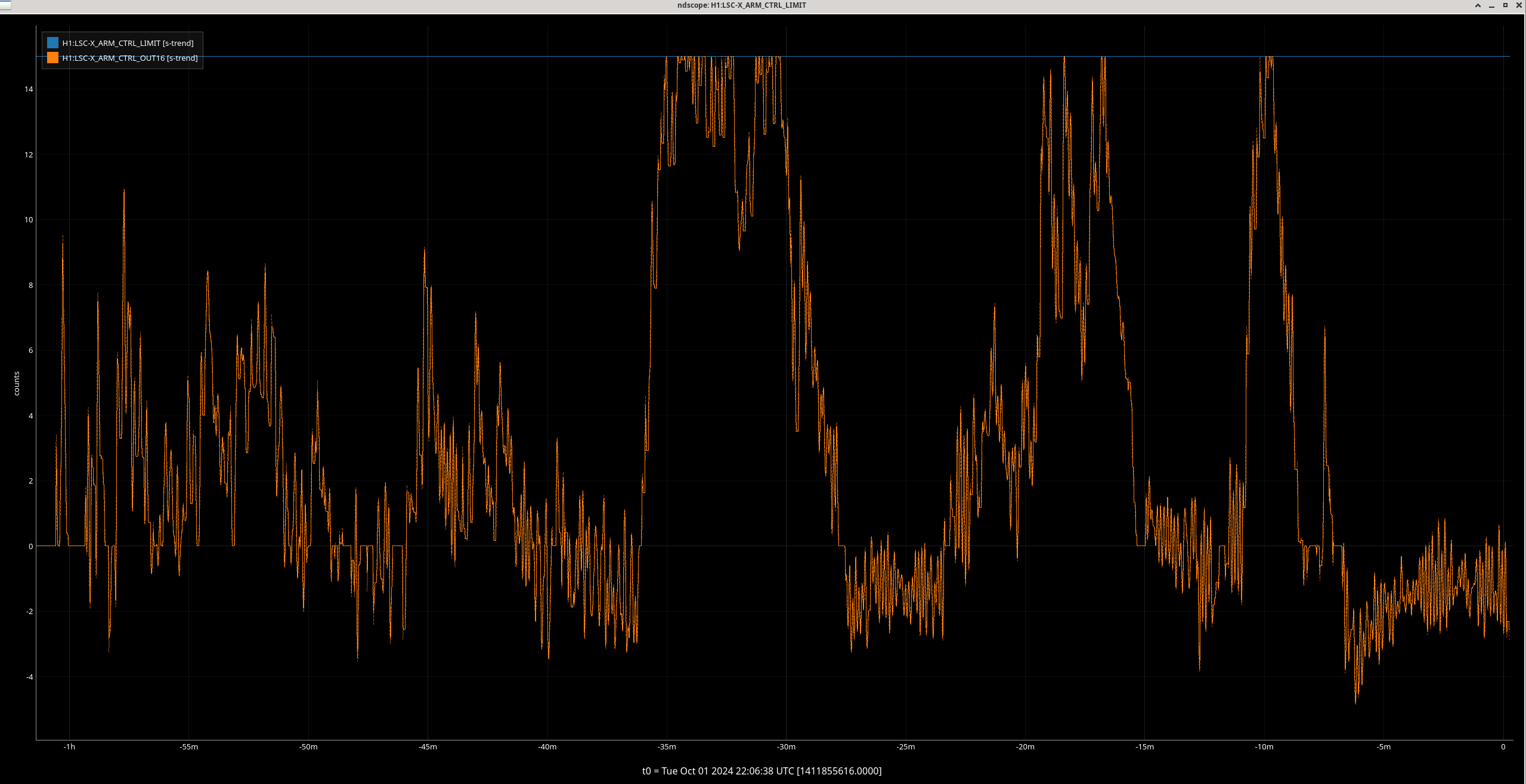This screenshot has width=1526, height=784.
Task: Select the H1:LSC-X_ARM_CTRL_OUT16 [s-trend] legend label
Action: click(130, 58)
